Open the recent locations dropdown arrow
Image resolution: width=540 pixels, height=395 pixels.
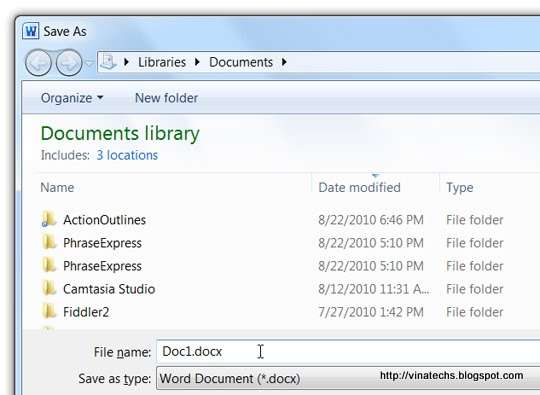click(89, 63)
